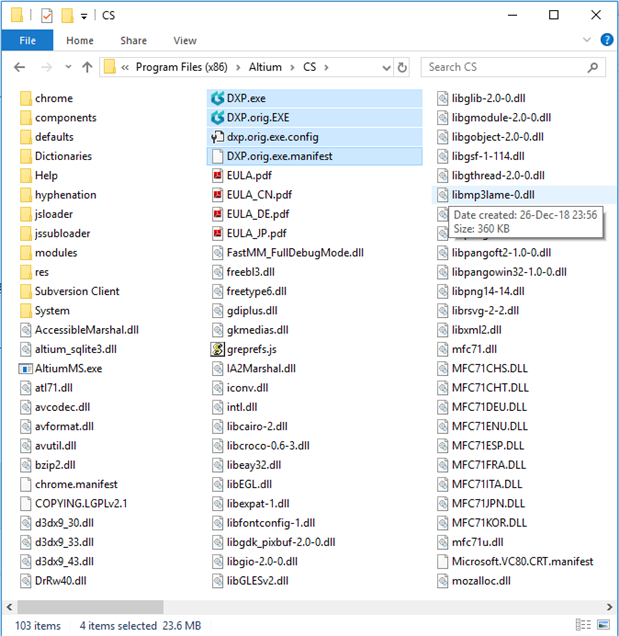The width and height of the screenshot is (619, 636).
Task: Click the EULA_JP.pdf PDF icon
Action: [x=218, y=234]
